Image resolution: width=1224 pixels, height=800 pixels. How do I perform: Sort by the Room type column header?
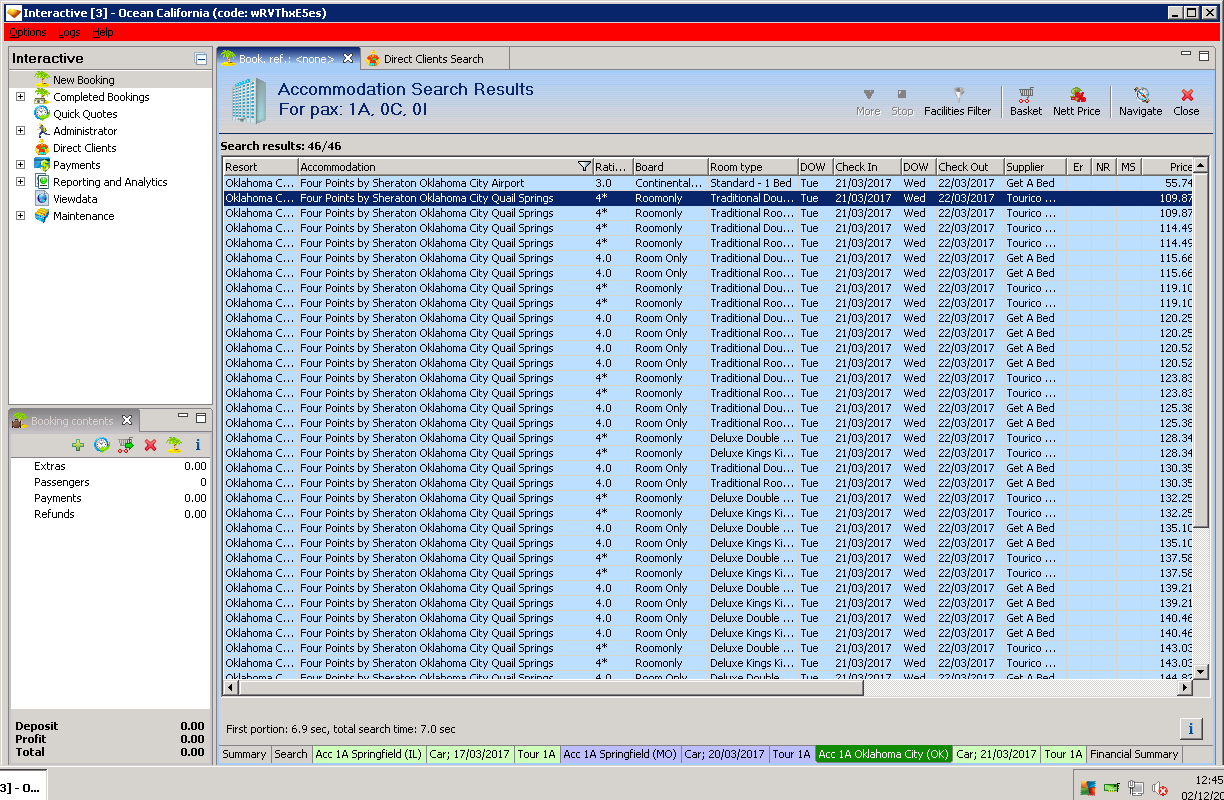click(752, 167)
